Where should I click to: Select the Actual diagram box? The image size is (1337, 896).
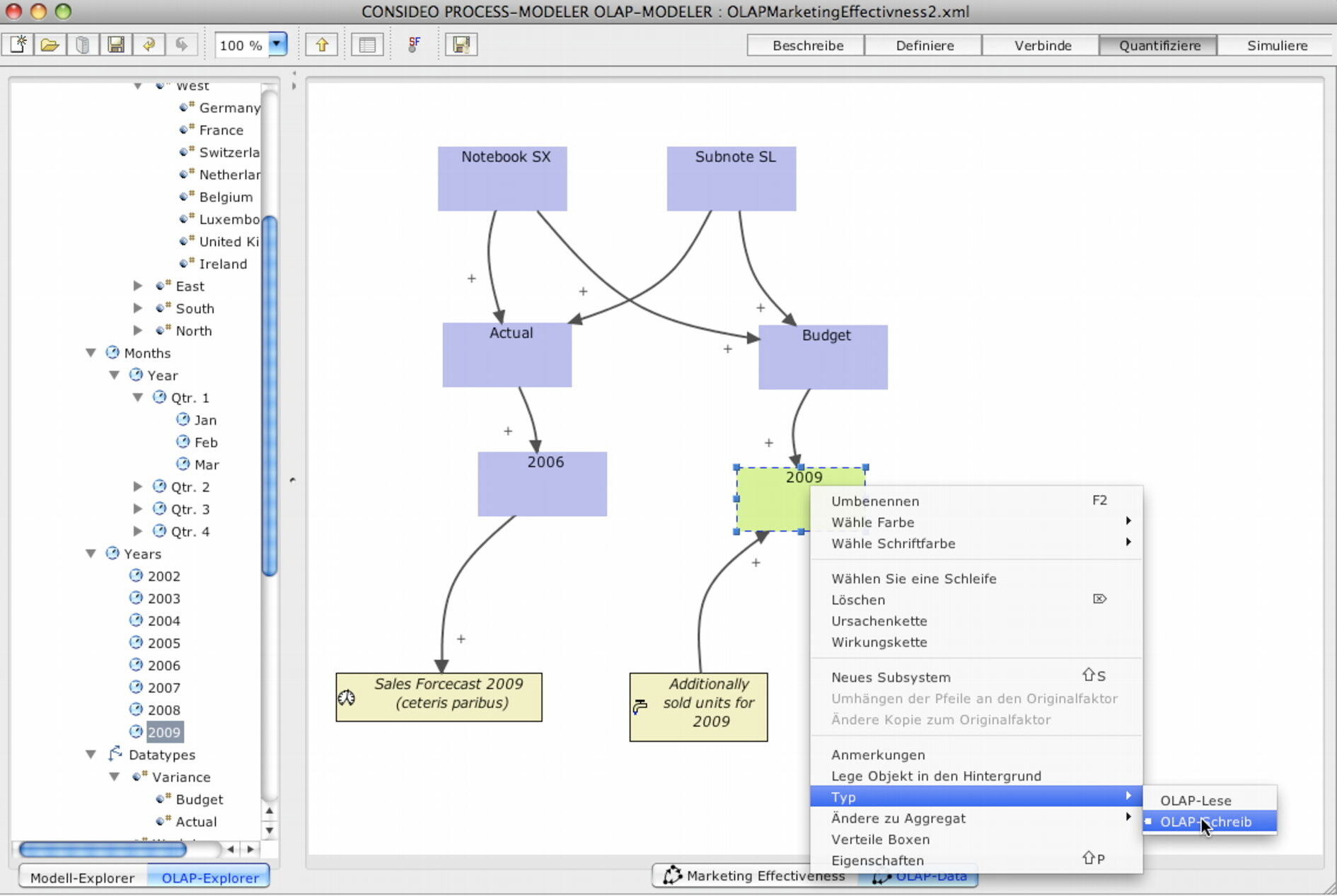coord(507,354)
